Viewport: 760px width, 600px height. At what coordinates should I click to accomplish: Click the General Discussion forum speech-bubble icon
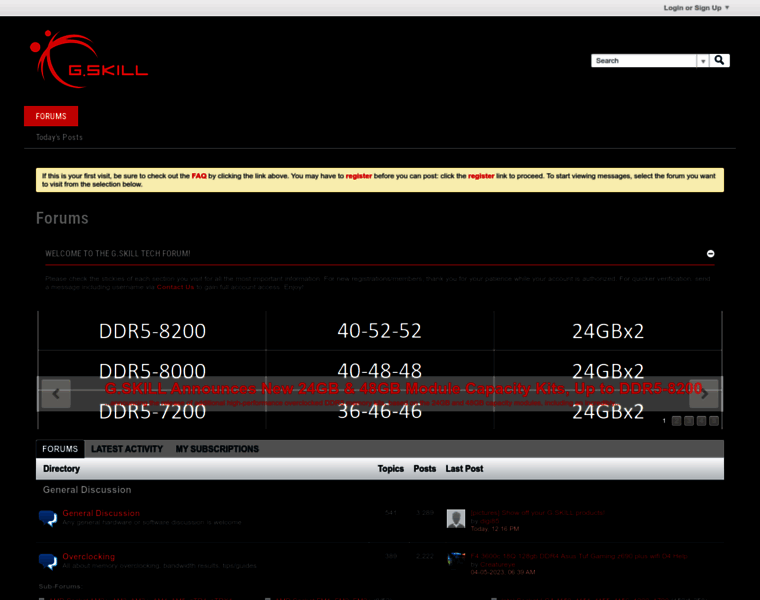coord(48,518)
